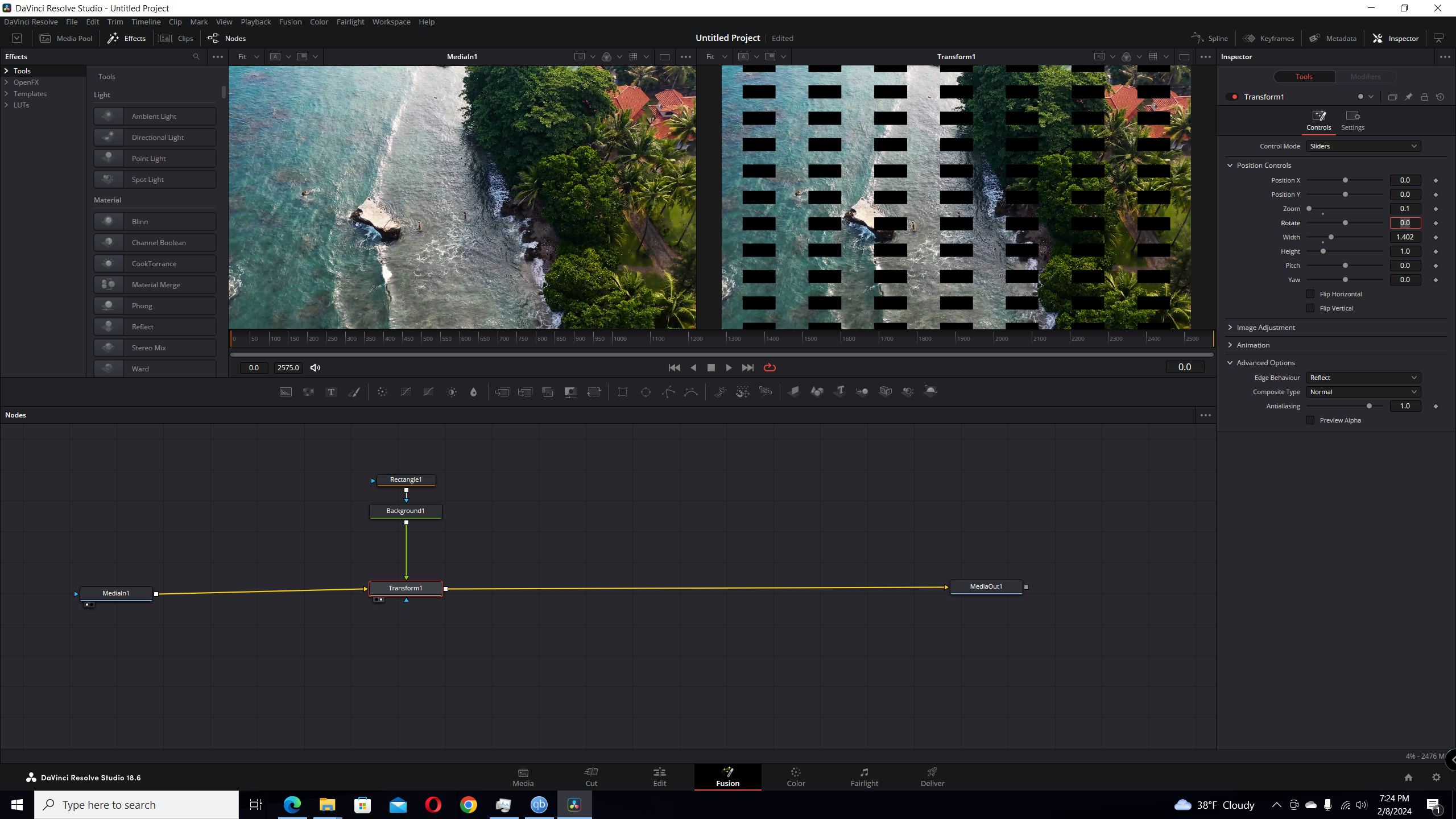Expand the Animation section
The height and width of the screenshot is (819, 1456).
pyautogui.click(x=1230, y=345)
